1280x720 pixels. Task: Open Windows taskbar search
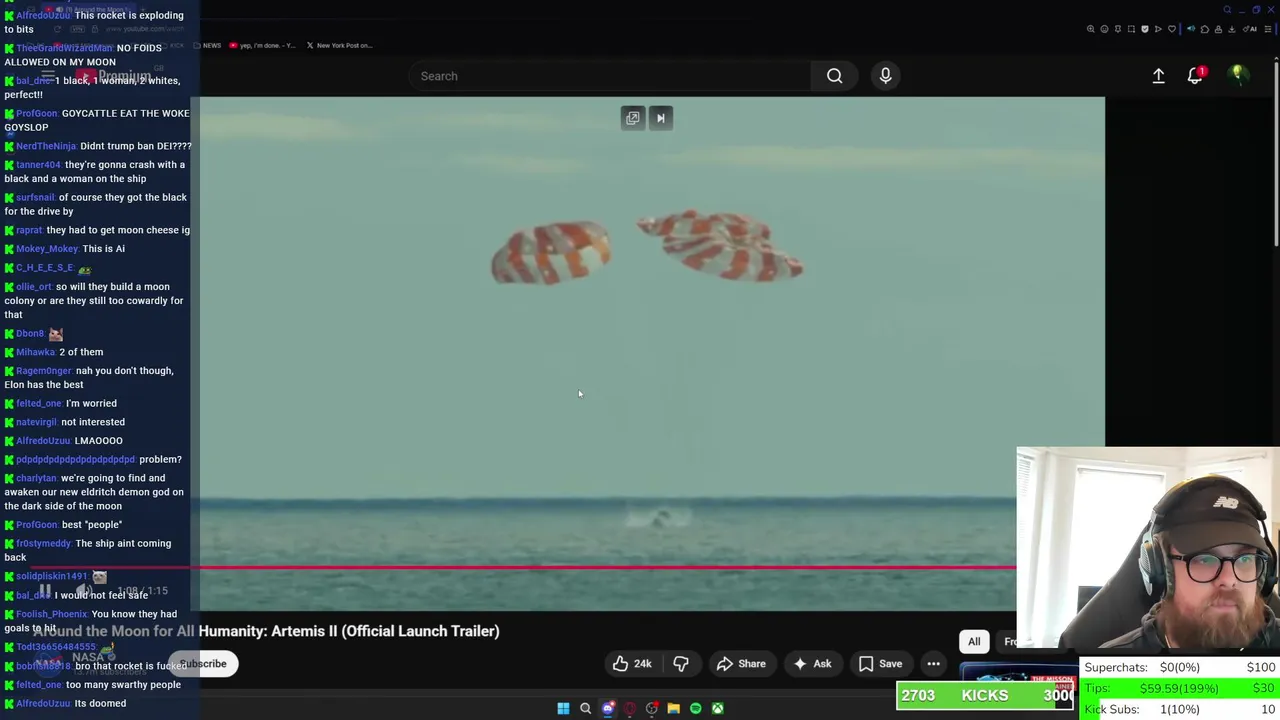585,708
